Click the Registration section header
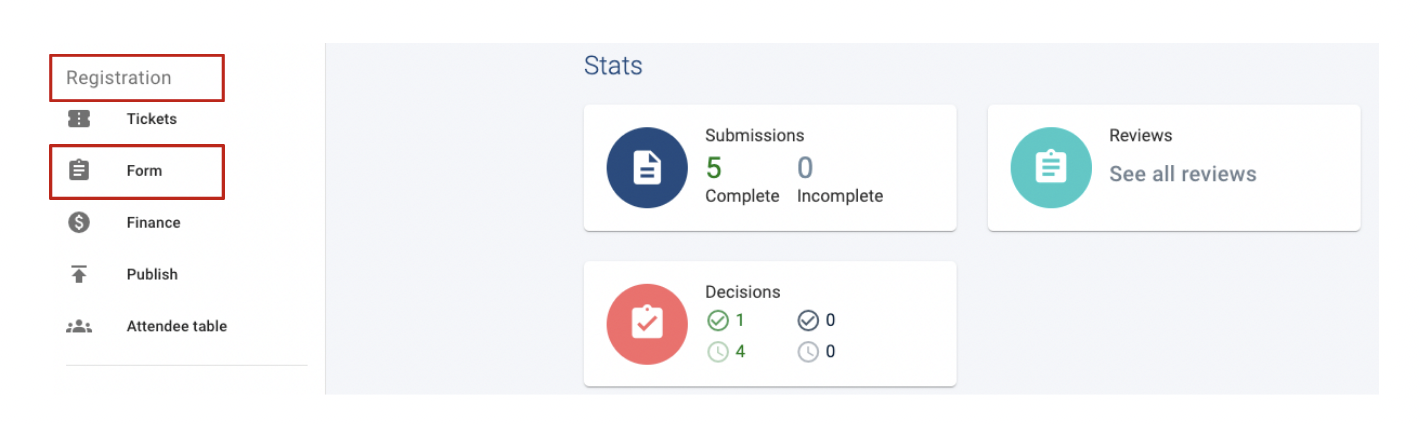The width and height of the screenshot is (1420, 424). pos(119,78)
